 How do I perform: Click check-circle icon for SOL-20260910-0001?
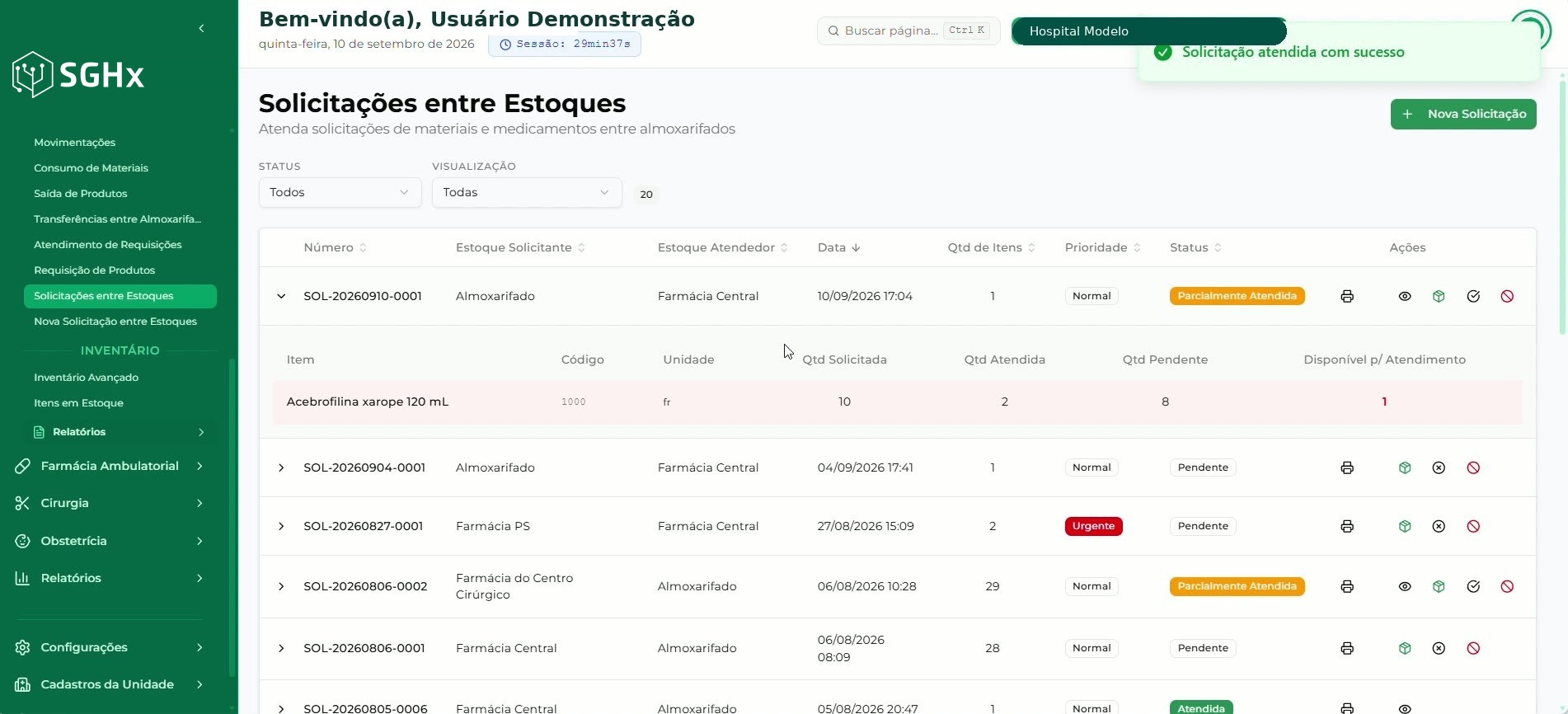[x=1473, y=296]
